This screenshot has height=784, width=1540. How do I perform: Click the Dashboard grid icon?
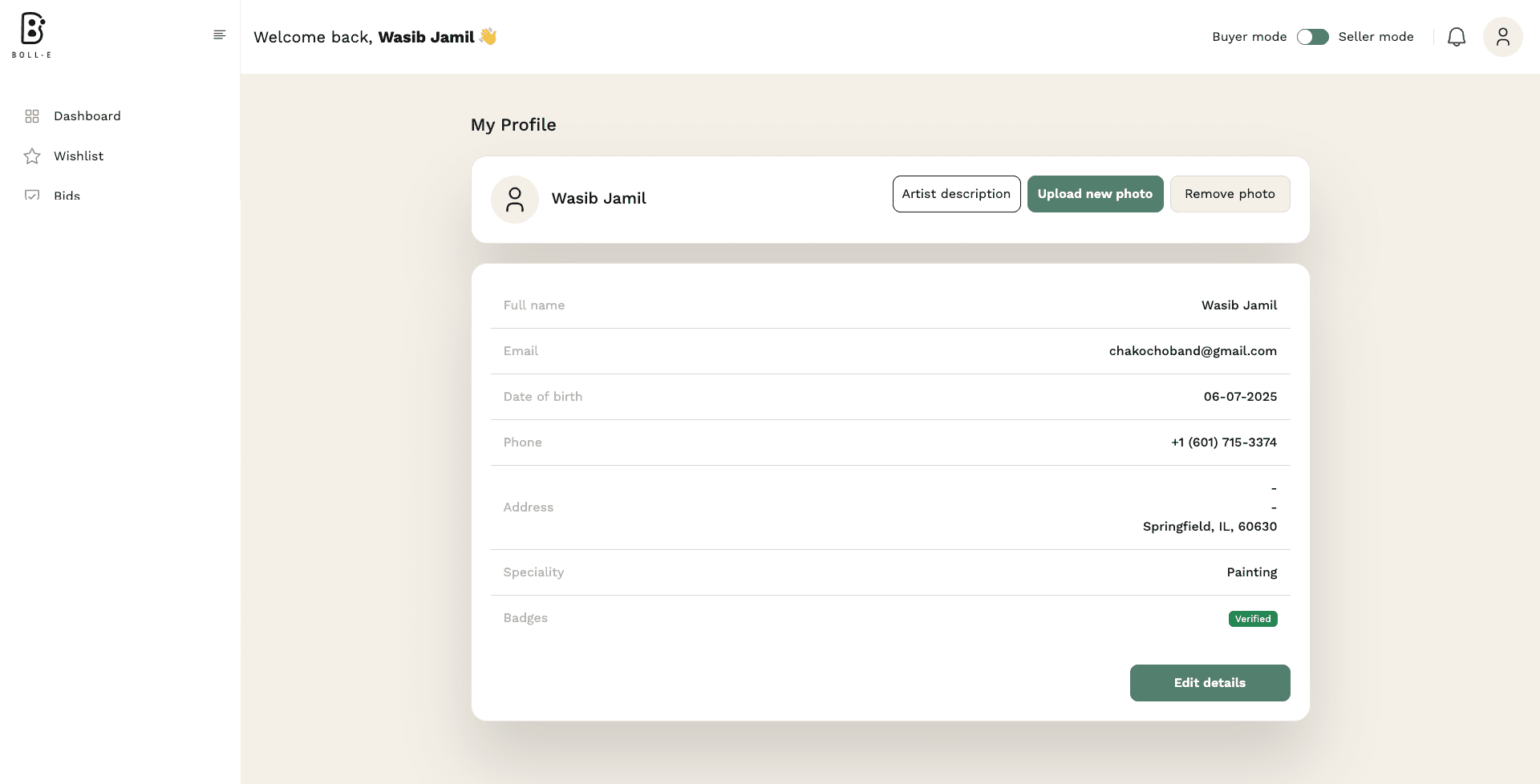pyautogui.click(x=32, y=116)
